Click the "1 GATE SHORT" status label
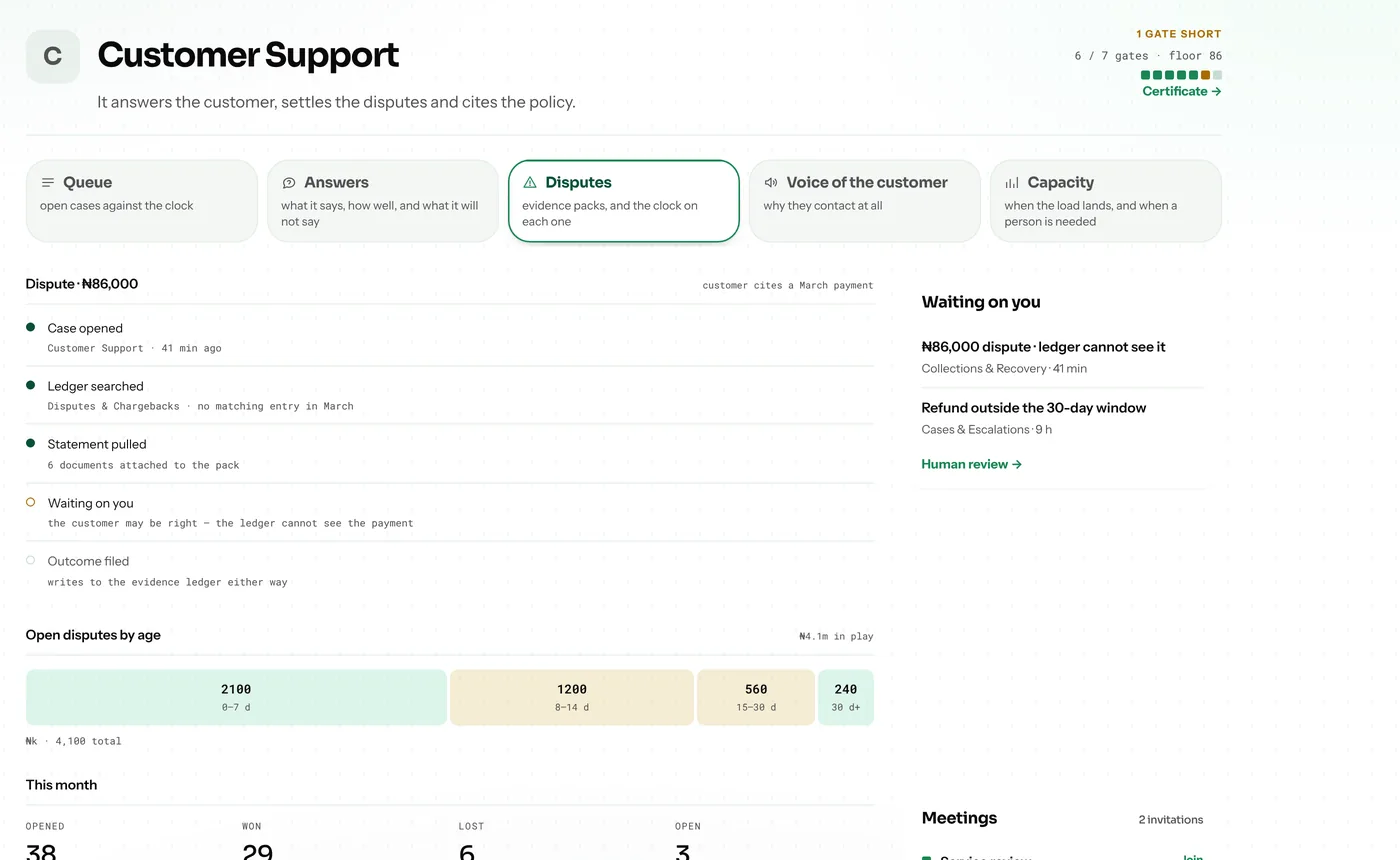The width and height of the screenshot is (1400, 860). (x=1179, y=34)
